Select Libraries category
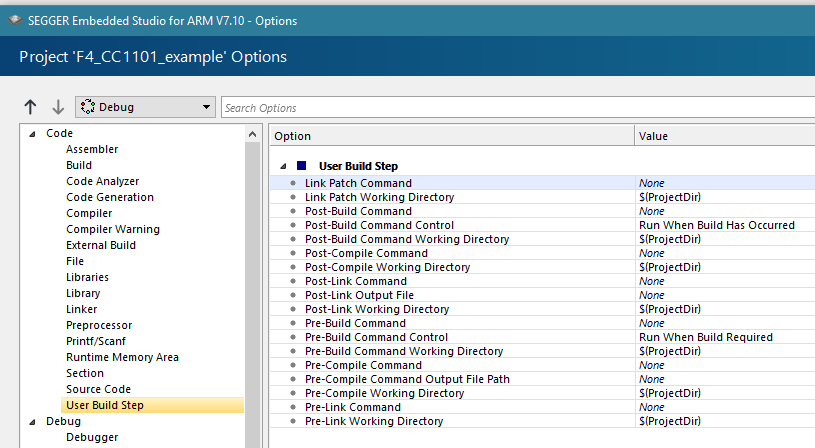This screenshot has height=448, width=815. tap(87, 278)
